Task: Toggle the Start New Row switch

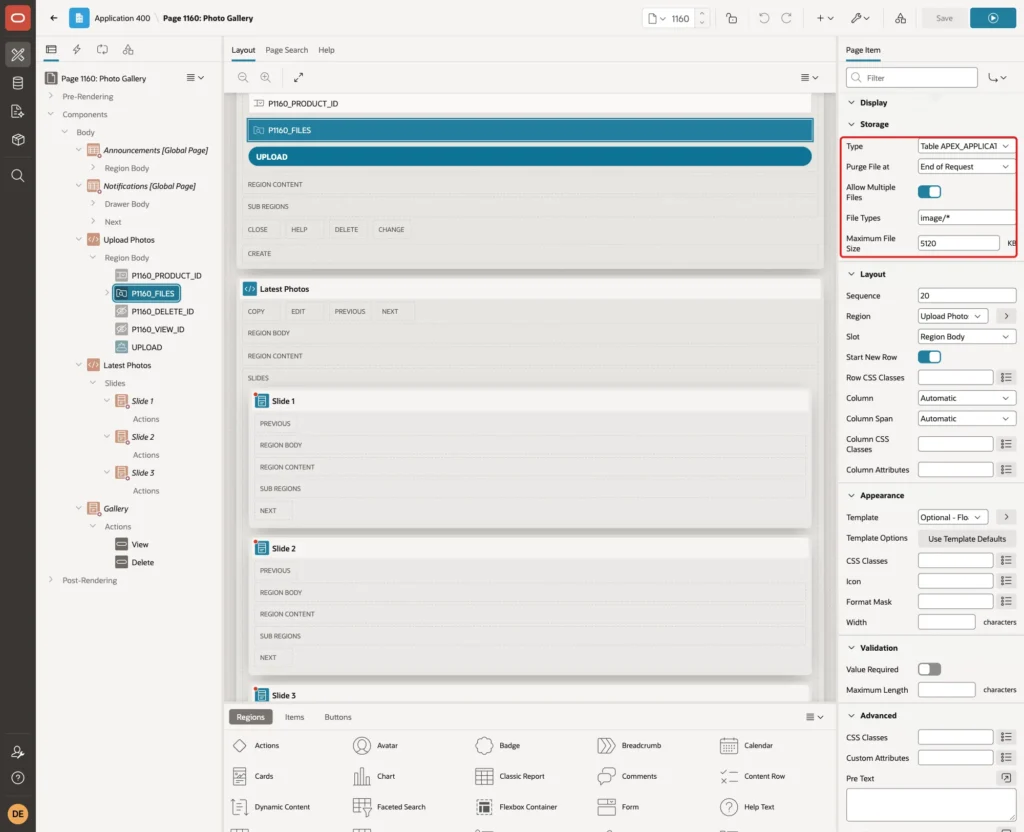Action: pyautogui.click(x=929, y=357)
